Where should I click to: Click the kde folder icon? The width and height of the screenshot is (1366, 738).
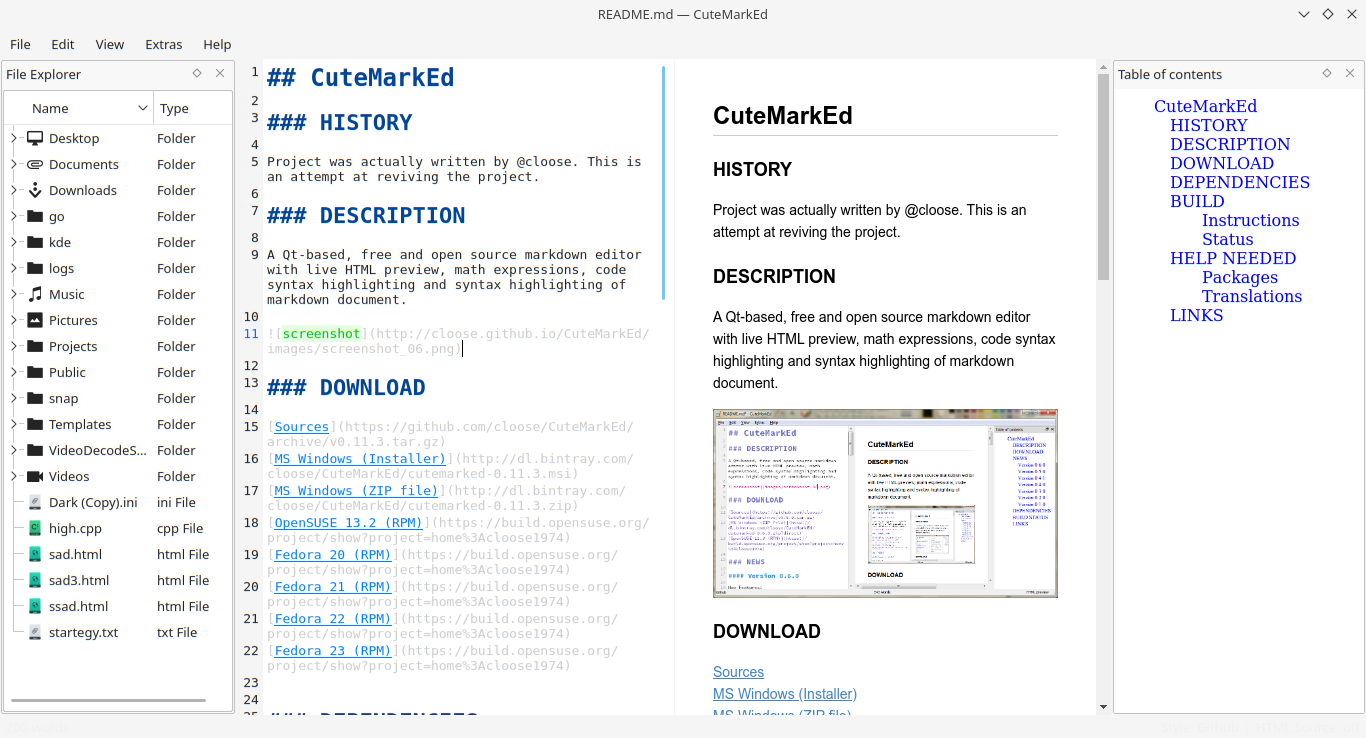(35, 242)
